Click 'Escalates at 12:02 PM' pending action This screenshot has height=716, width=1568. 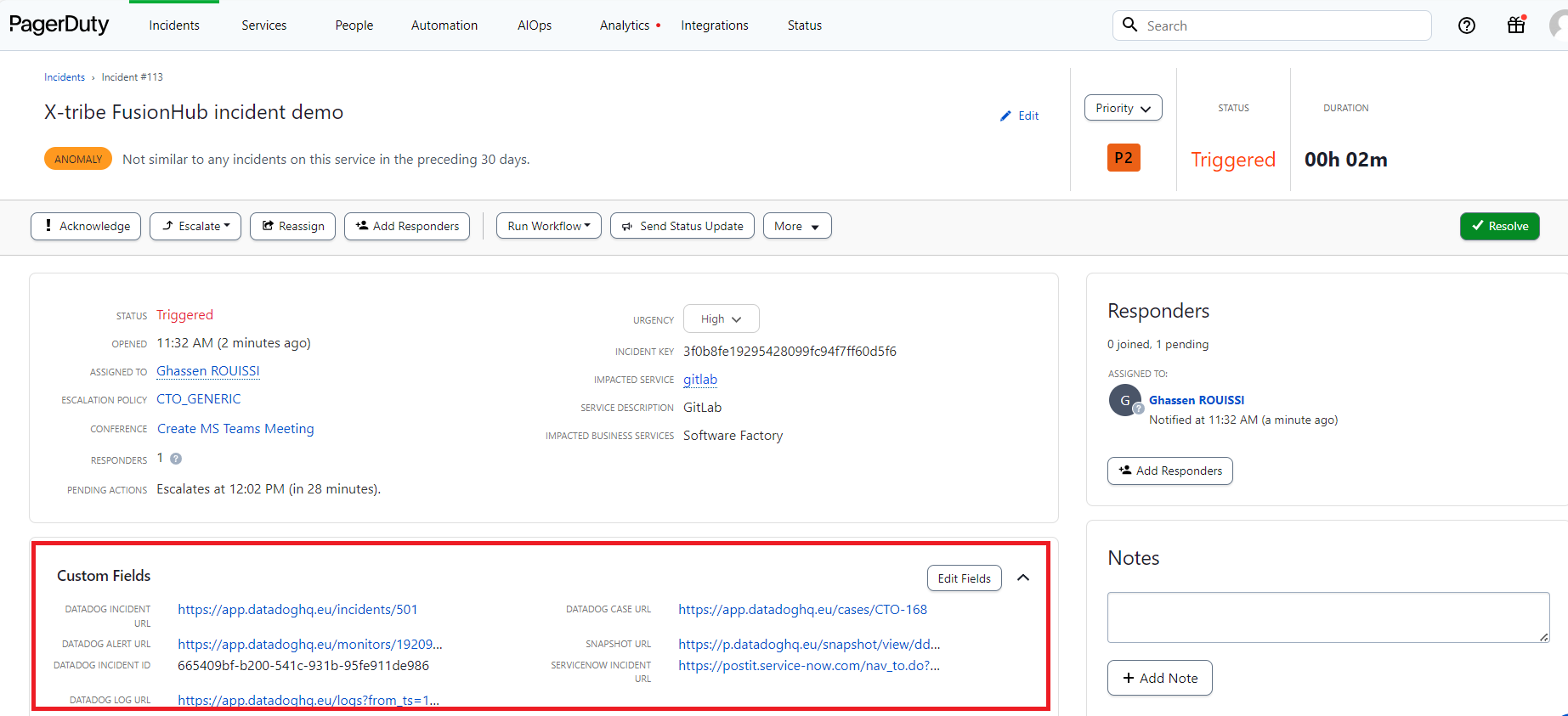269,489
